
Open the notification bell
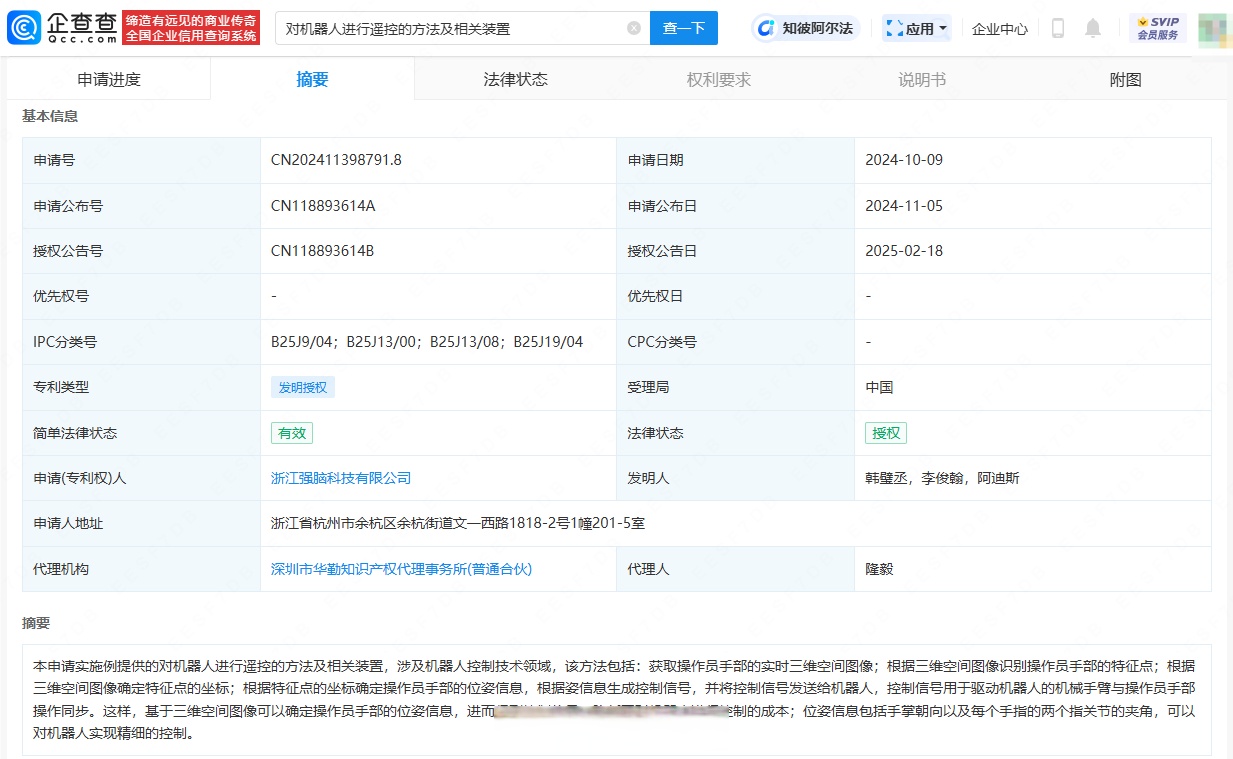[x=1093, y=28]
